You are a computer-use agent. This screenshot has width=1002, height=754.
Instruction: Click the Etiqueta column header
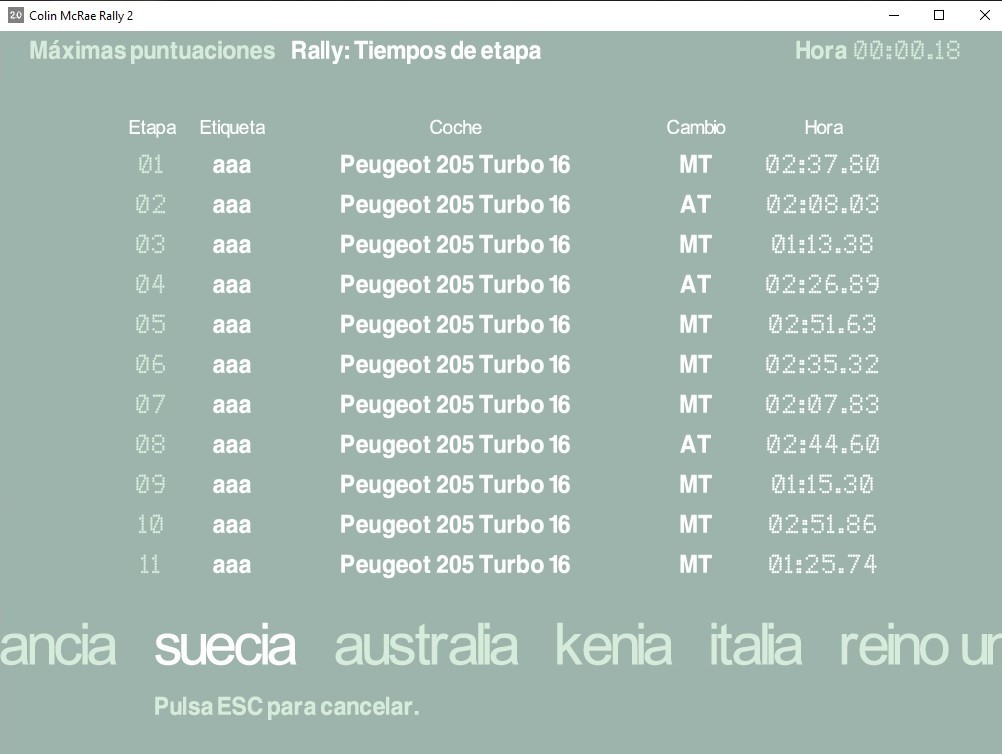(232, 128)
